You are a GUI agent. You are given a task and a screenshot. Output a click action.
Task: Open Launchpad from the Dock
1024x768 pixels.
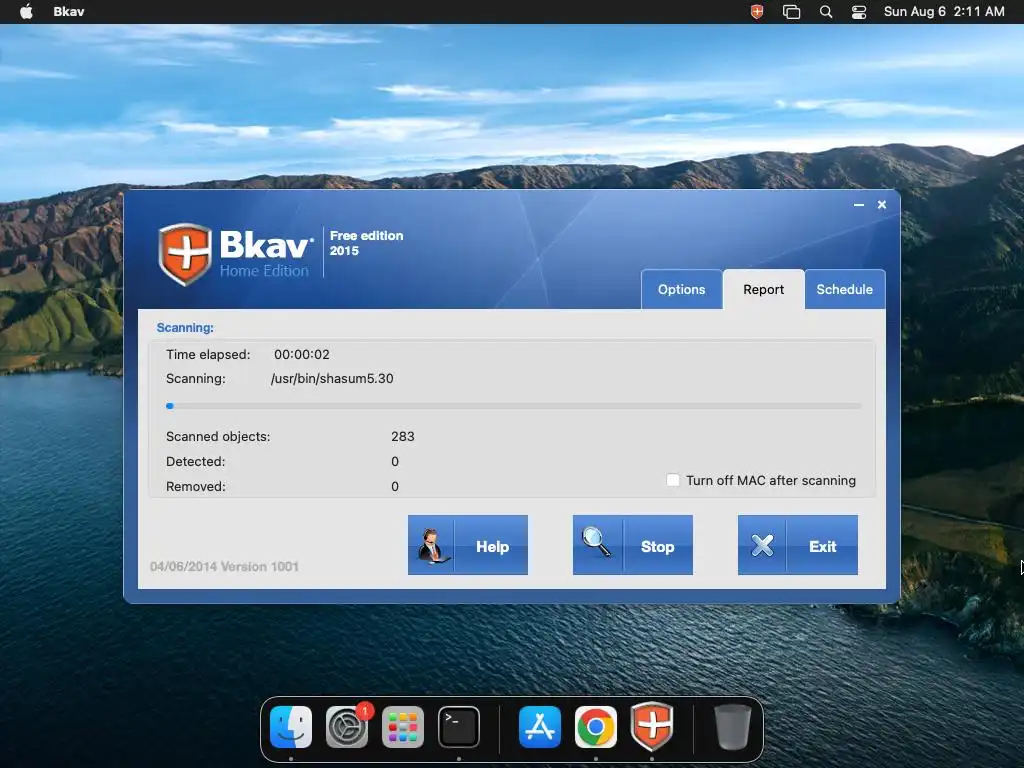click(x=403, y=726)
